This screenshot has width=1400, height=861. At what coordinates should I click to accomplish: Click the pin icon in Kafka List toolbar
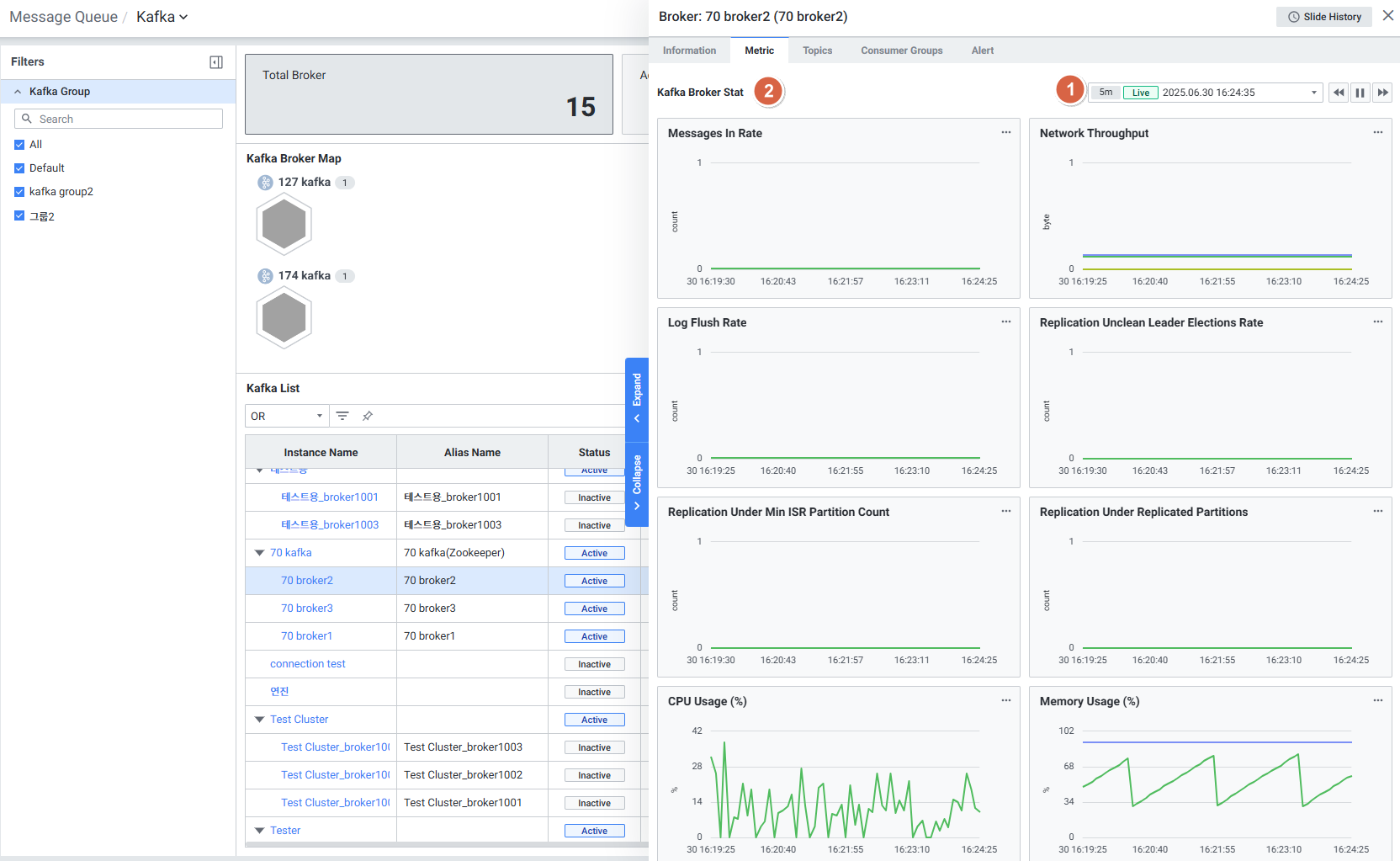pyautogui.click(x=368, y=416)
